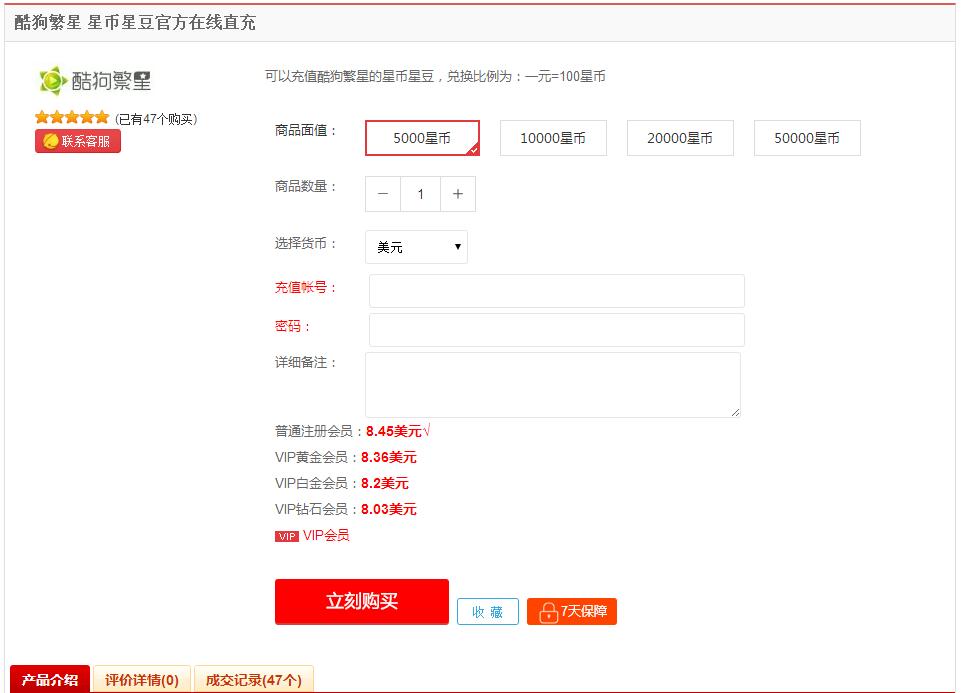Pick the 50000星币 denomination option
Viewport: 962px width, 693px height.
click(x=807, y=138)
